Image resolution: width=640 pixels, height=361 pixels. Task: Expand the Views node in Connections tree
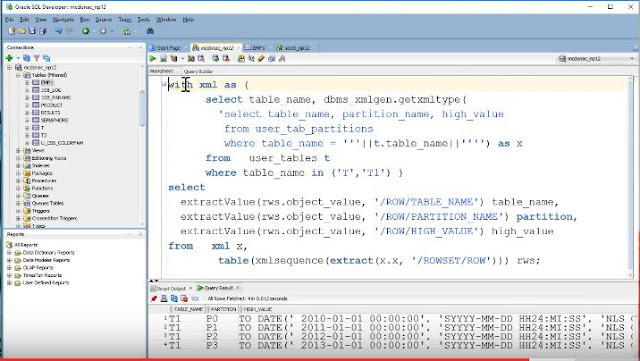[18, 150]
